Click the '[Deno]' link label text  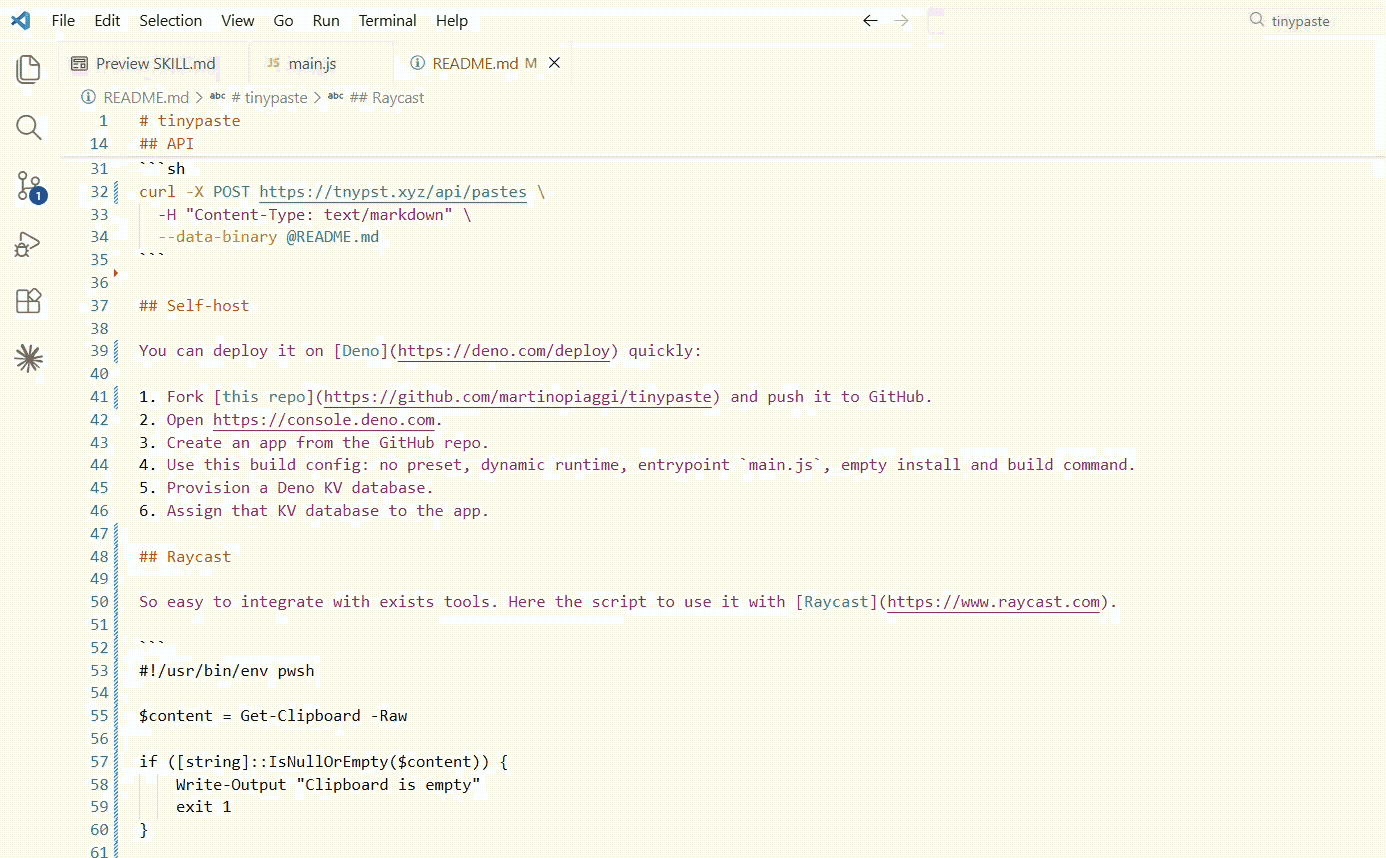361,351
